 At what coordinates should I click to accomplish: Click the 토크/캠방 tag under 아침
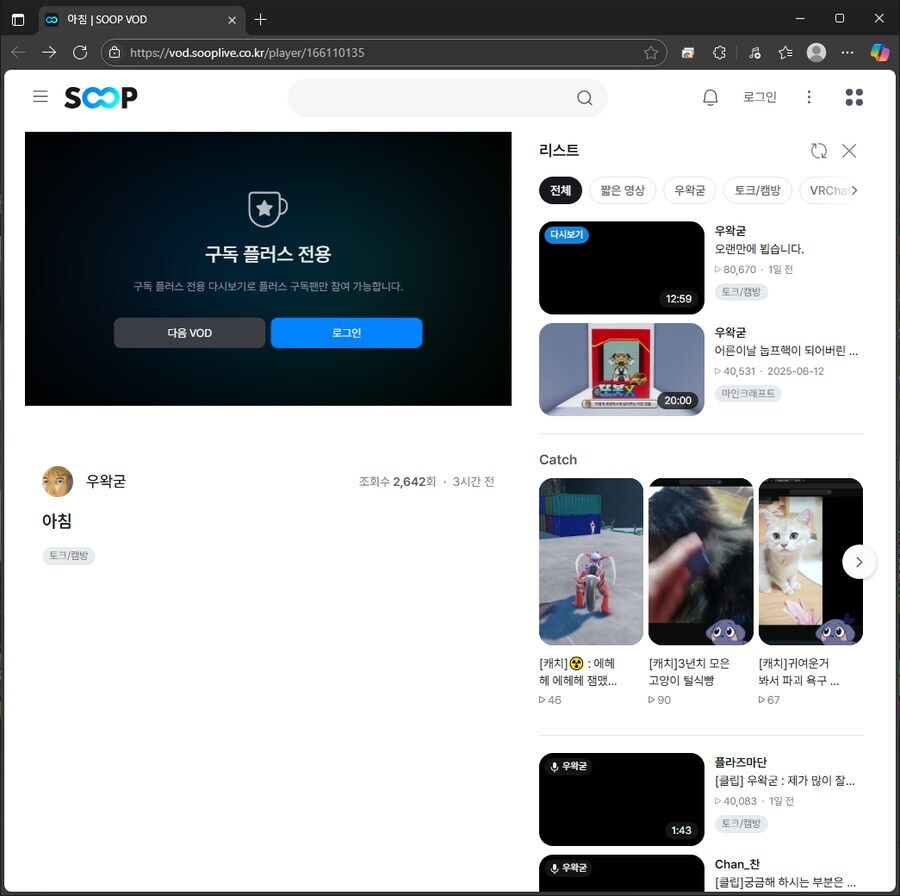pos(68,556)
